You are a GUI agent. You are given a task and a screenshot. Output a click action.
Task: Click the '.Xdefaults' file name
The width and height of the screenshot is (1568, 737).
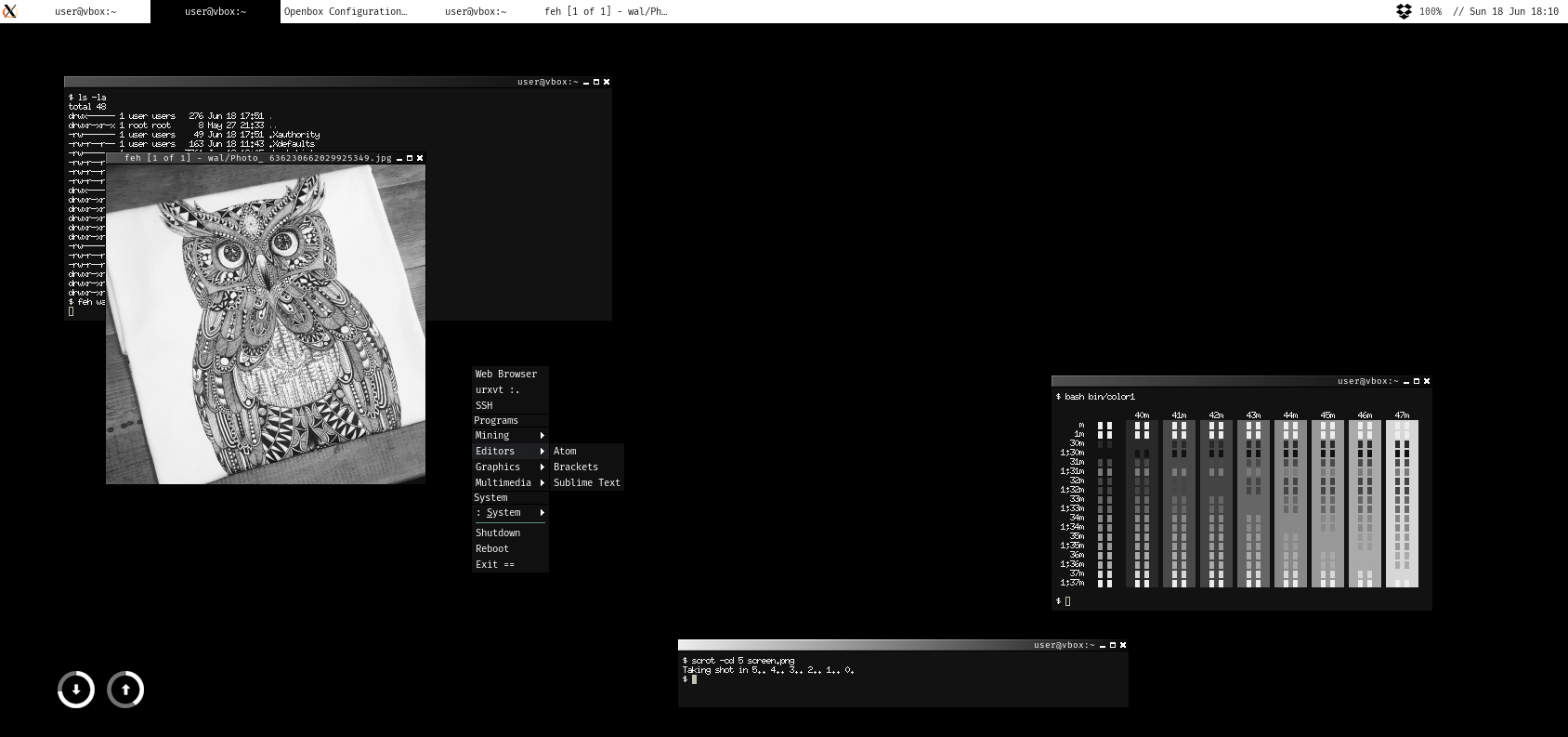click(x=292, y=144)
